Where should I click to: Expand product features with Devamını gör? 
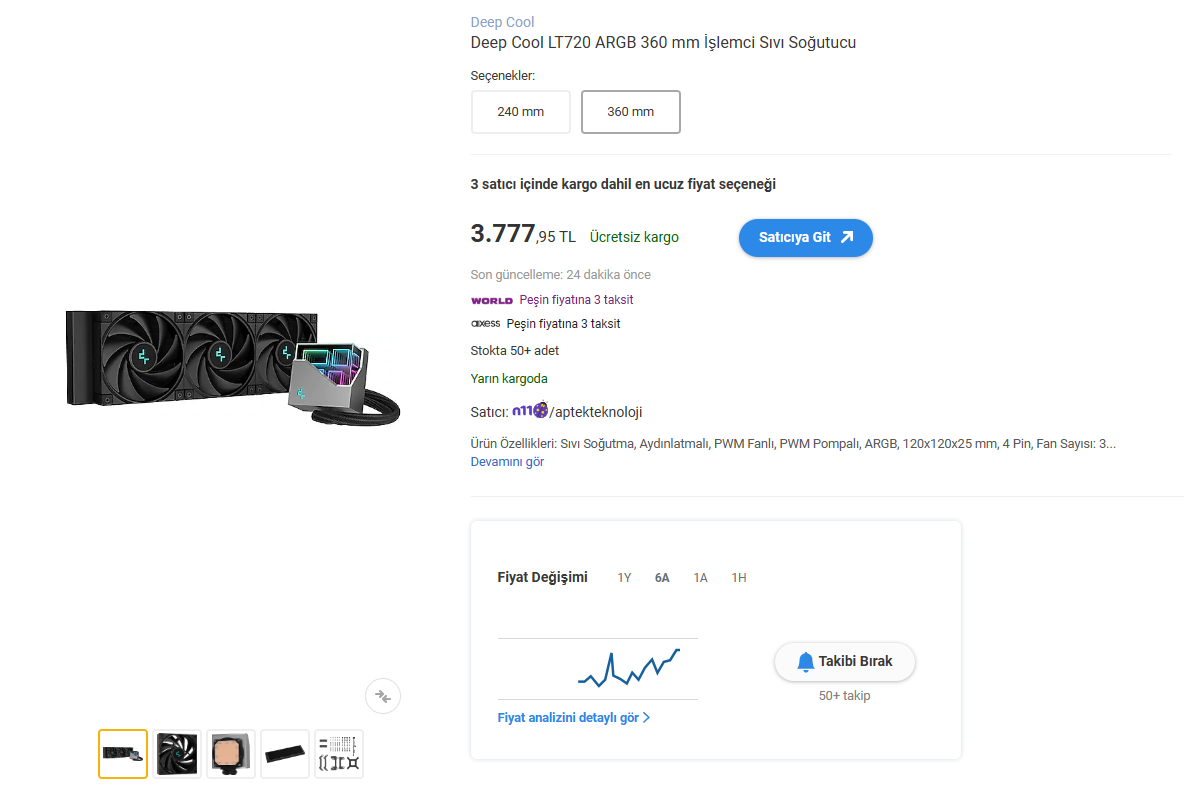[x=507, y=462]
